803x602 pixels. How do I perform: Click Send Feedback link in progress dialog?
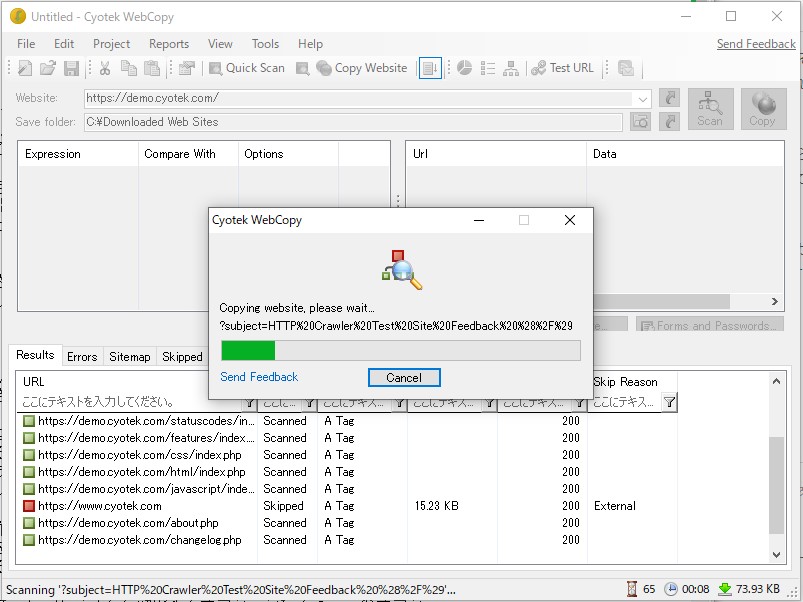point(259,377)
